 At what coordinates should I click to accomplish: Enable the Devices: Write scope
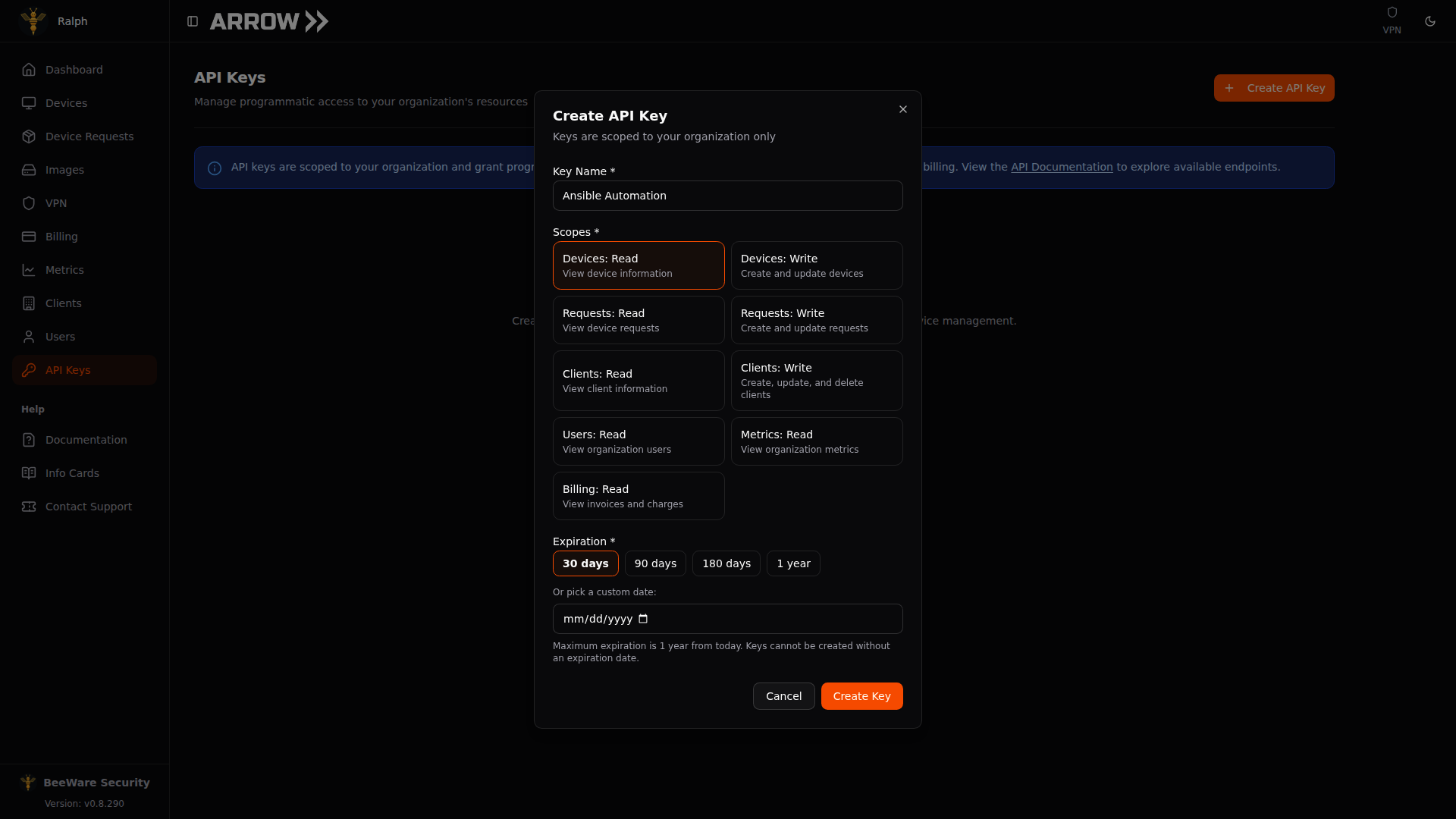pyautogui.click(x=817, y=265)
